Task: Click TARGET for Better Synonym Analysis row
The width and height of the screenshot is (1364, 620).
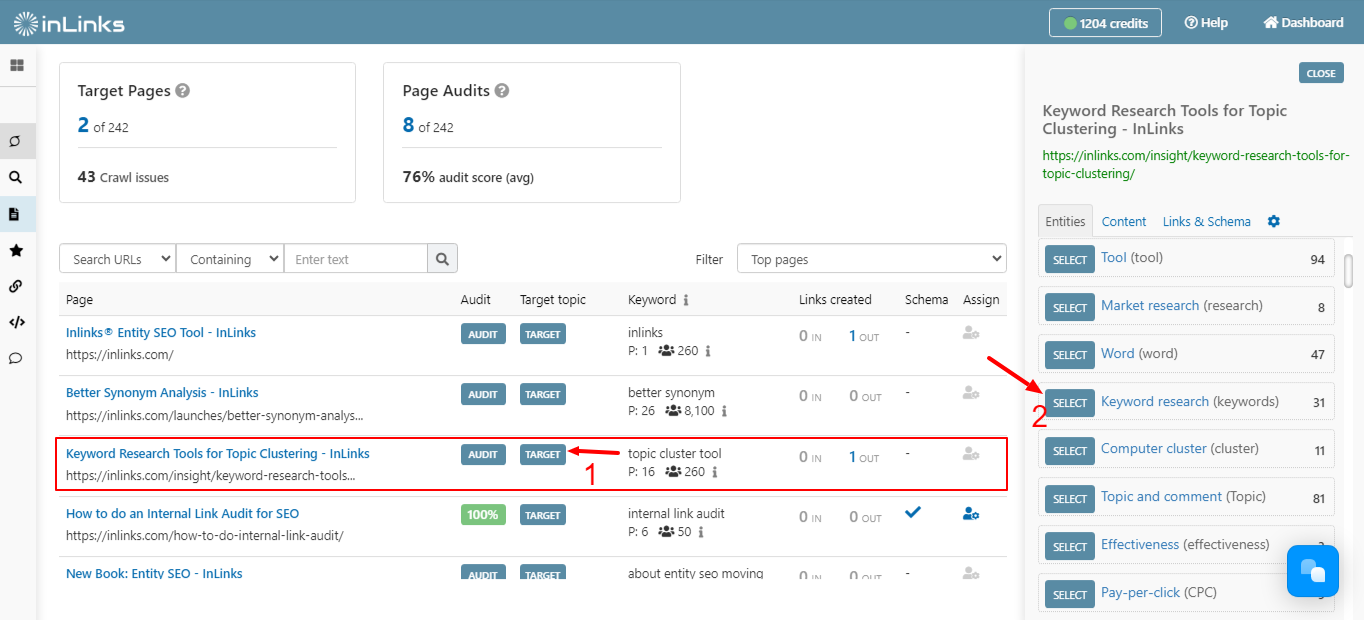Action: tap(543, 394)
